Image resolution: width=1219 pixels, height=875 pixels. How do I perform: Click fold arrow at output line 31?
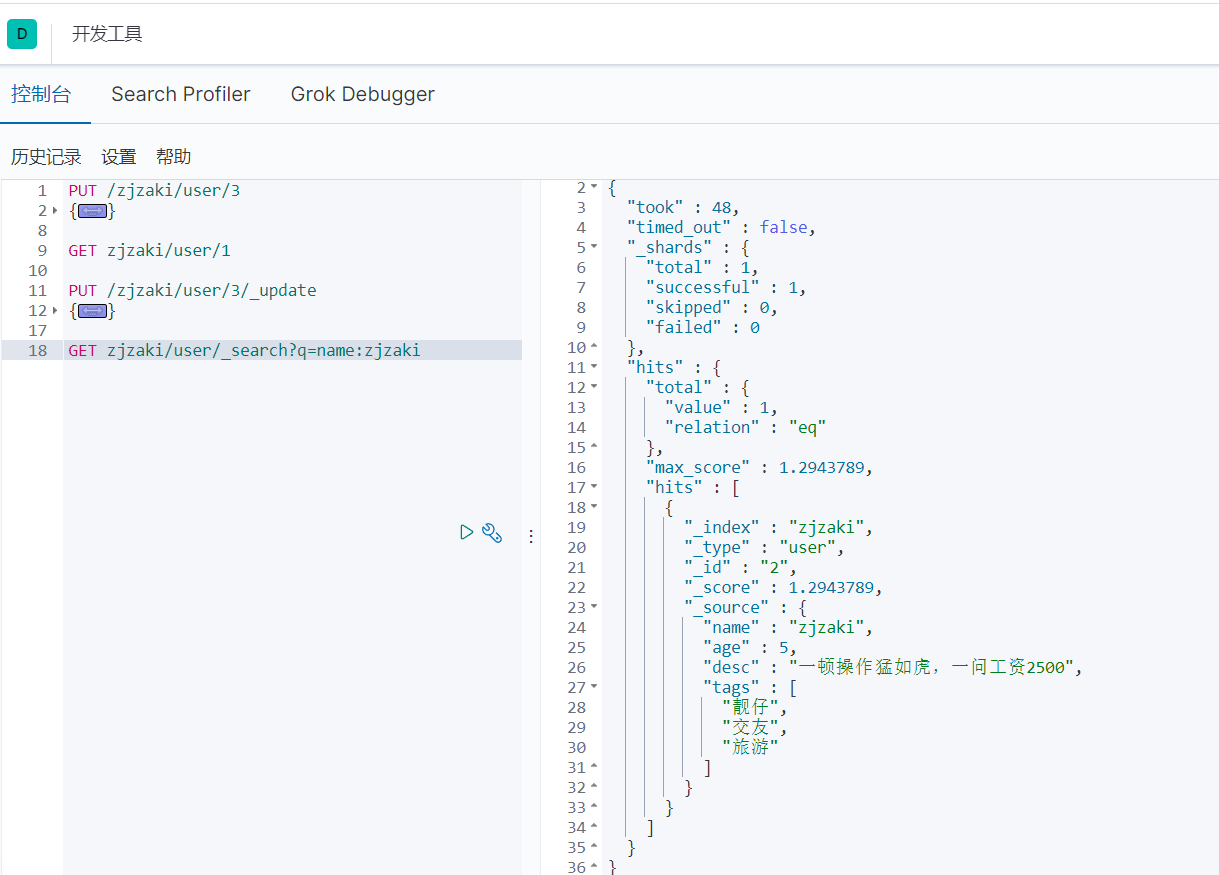[x=594, y=767]
